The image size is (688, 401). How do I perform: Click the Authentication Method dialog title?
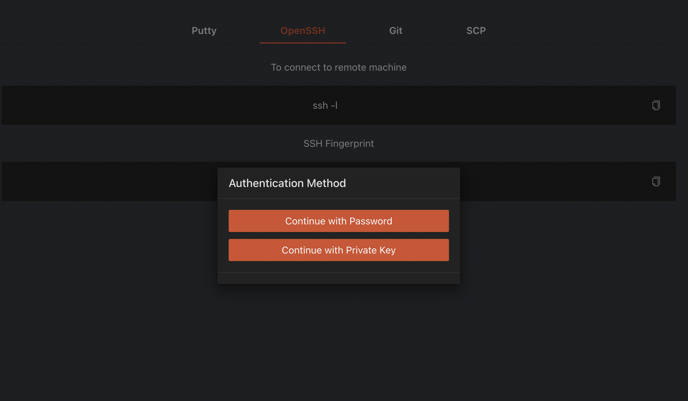coord(287,183)
